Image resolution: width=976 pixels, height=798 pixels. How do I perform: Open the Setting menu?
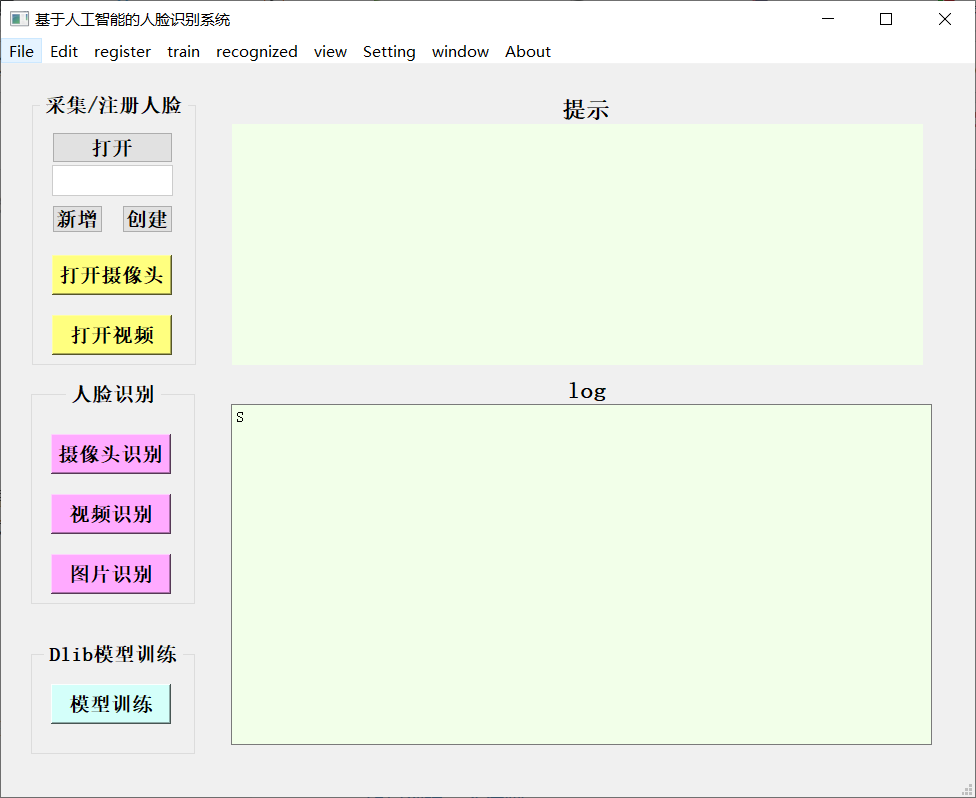389,51
